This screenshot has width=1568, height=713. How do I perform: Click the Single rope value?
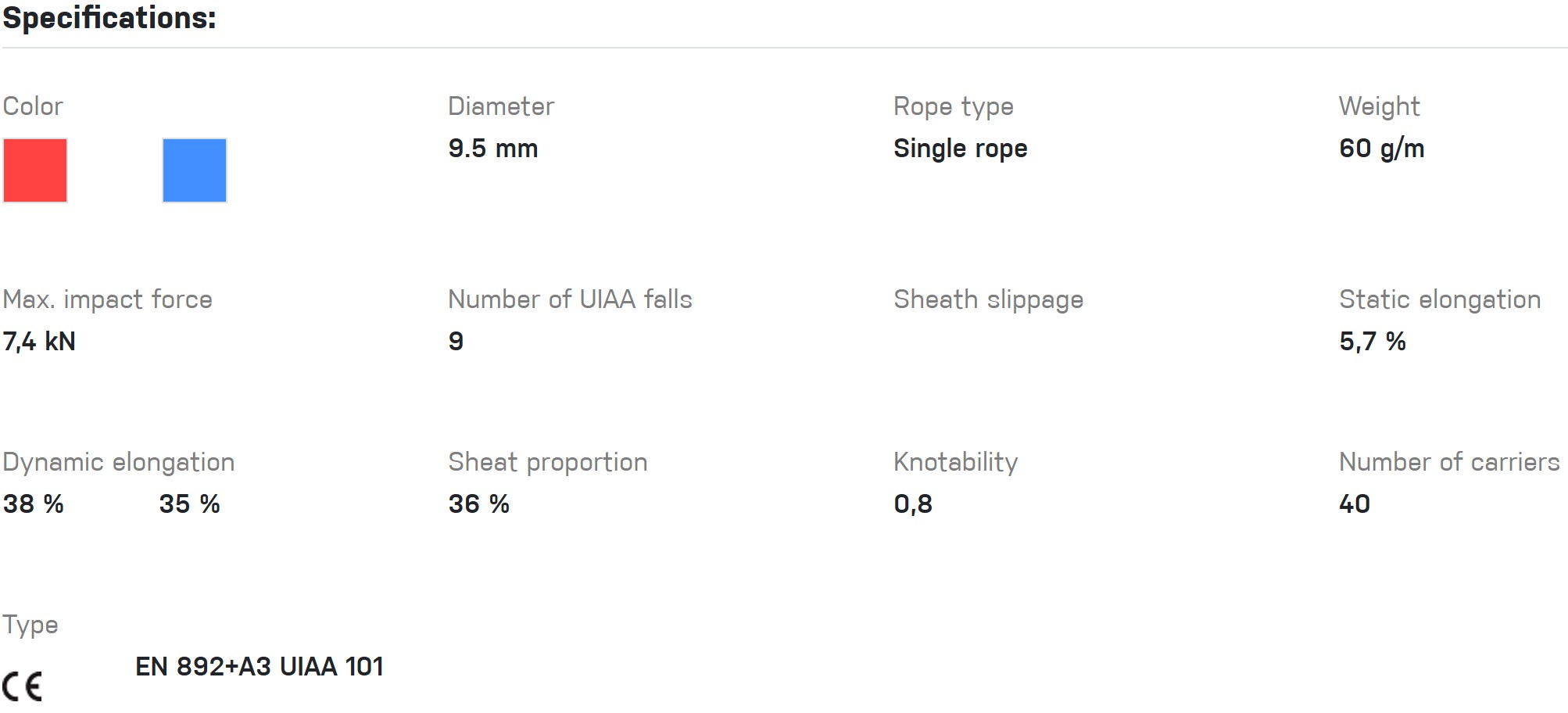point(960,149)
